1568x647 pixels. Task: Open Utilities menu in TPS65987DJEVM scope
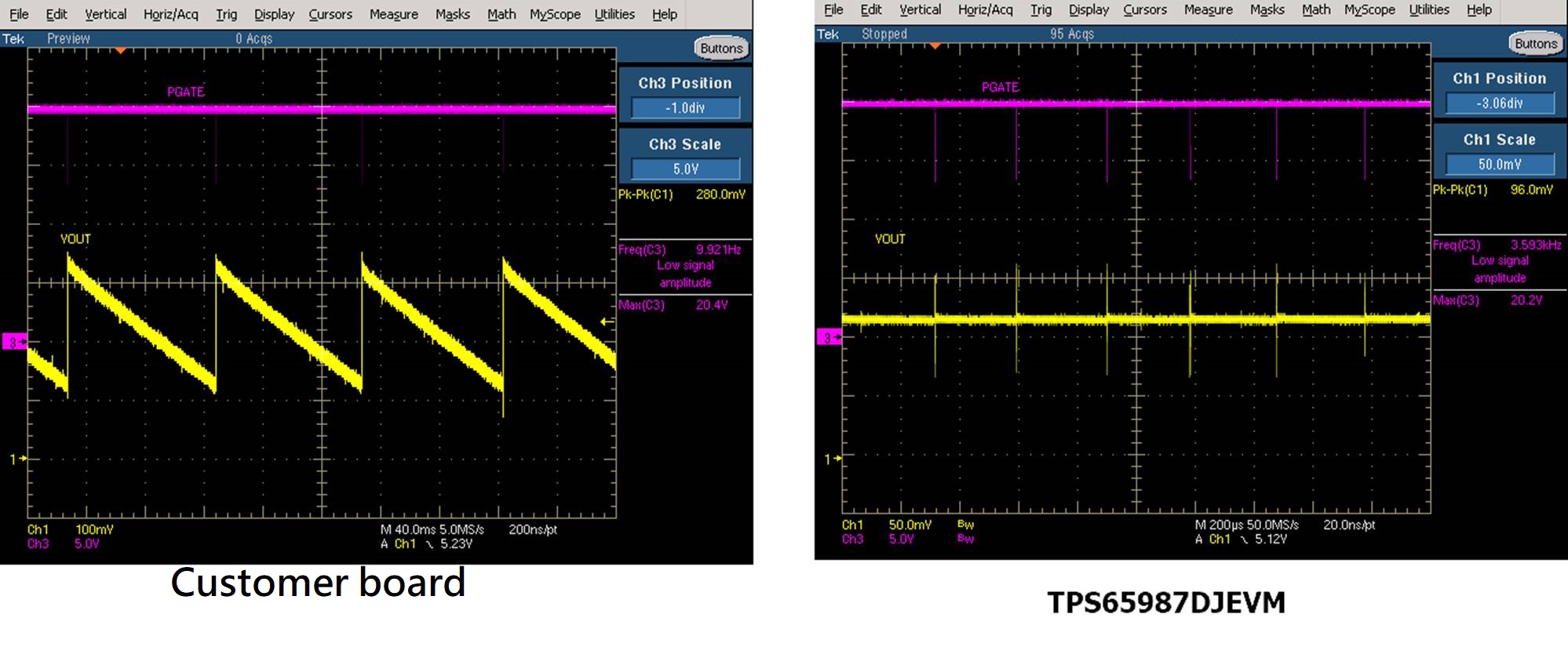coord(1429,9)
